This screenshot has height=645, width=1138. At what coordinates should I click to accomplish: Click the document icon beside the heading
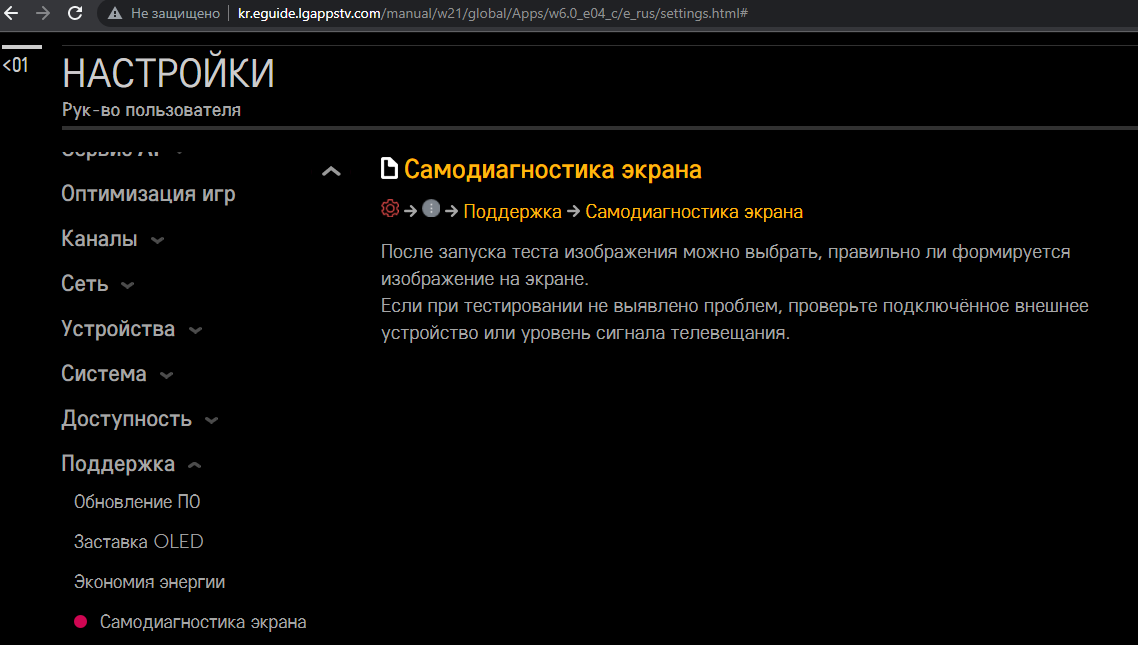(x=390, y=169)
